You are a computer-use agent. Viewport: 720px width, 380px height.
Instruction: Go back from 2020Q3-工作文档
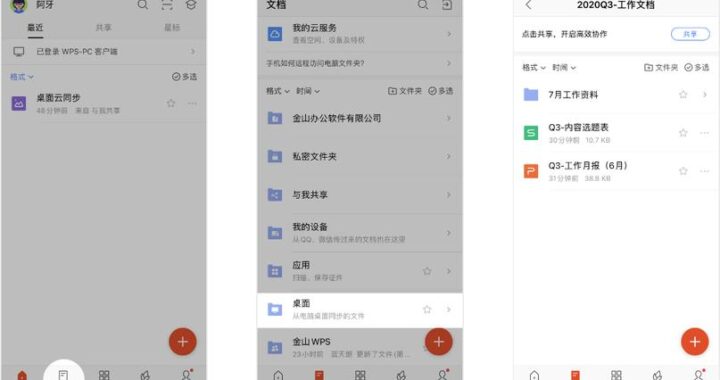pyautogui.click(x=529, y=5)
